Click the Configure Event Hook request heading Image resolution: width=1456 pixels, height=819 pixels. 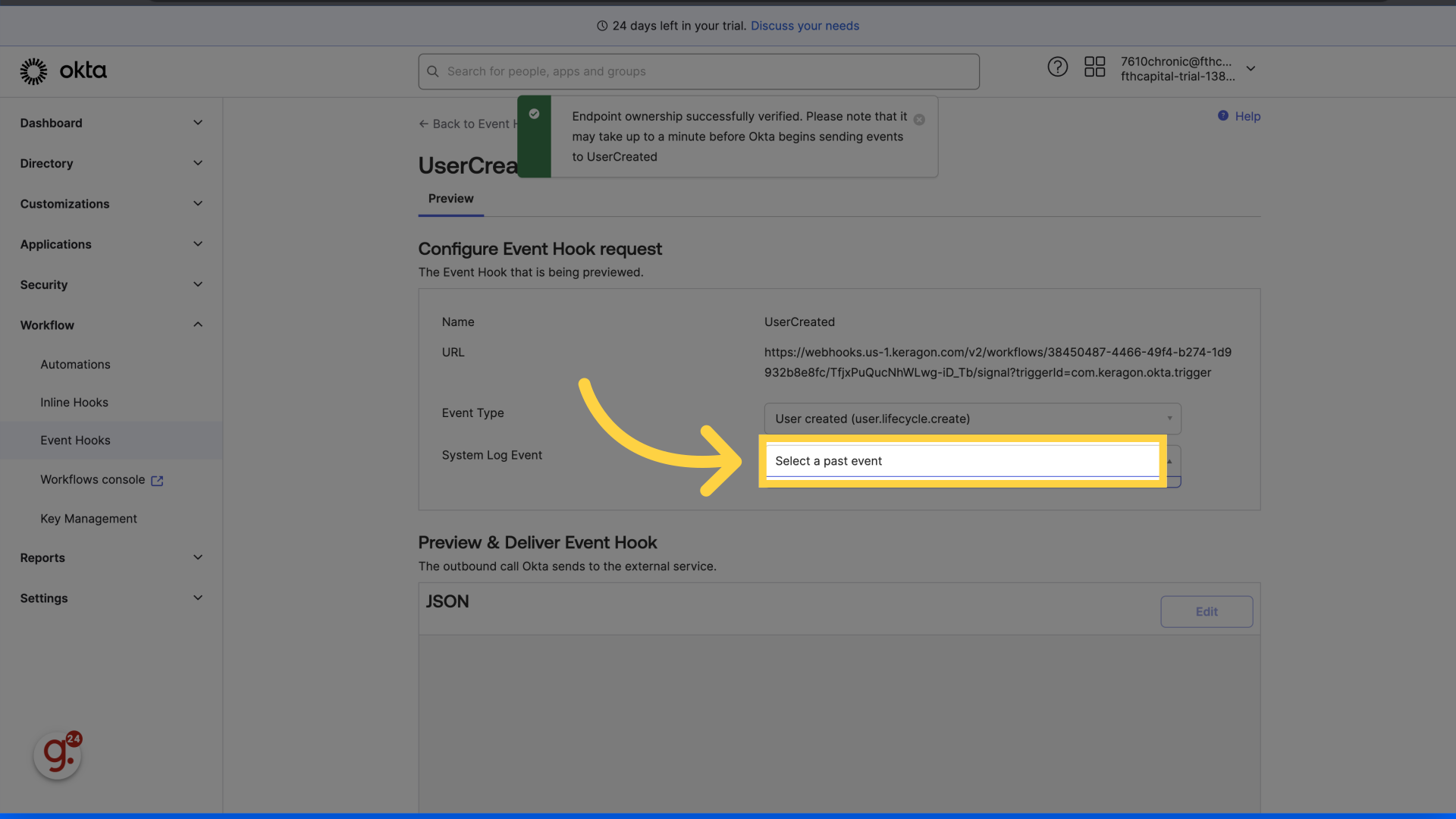pos(540,249)
